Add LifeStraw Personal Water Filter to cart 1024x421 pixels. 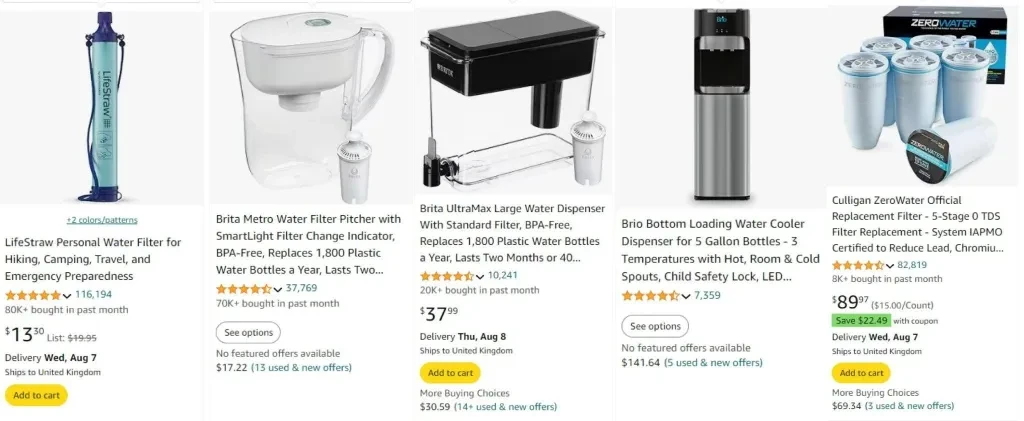36,395
